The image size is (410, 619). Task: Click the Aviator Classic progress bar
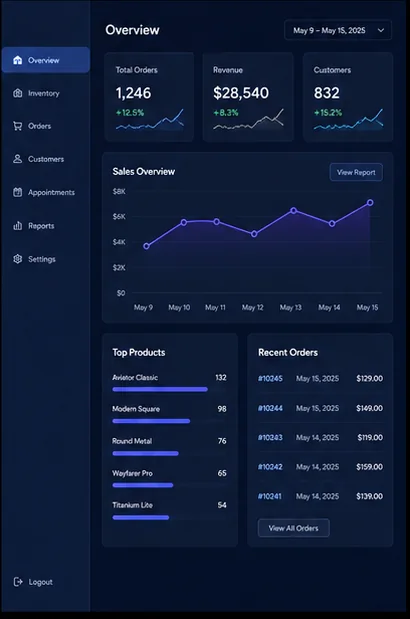click(x=160, y=390)
